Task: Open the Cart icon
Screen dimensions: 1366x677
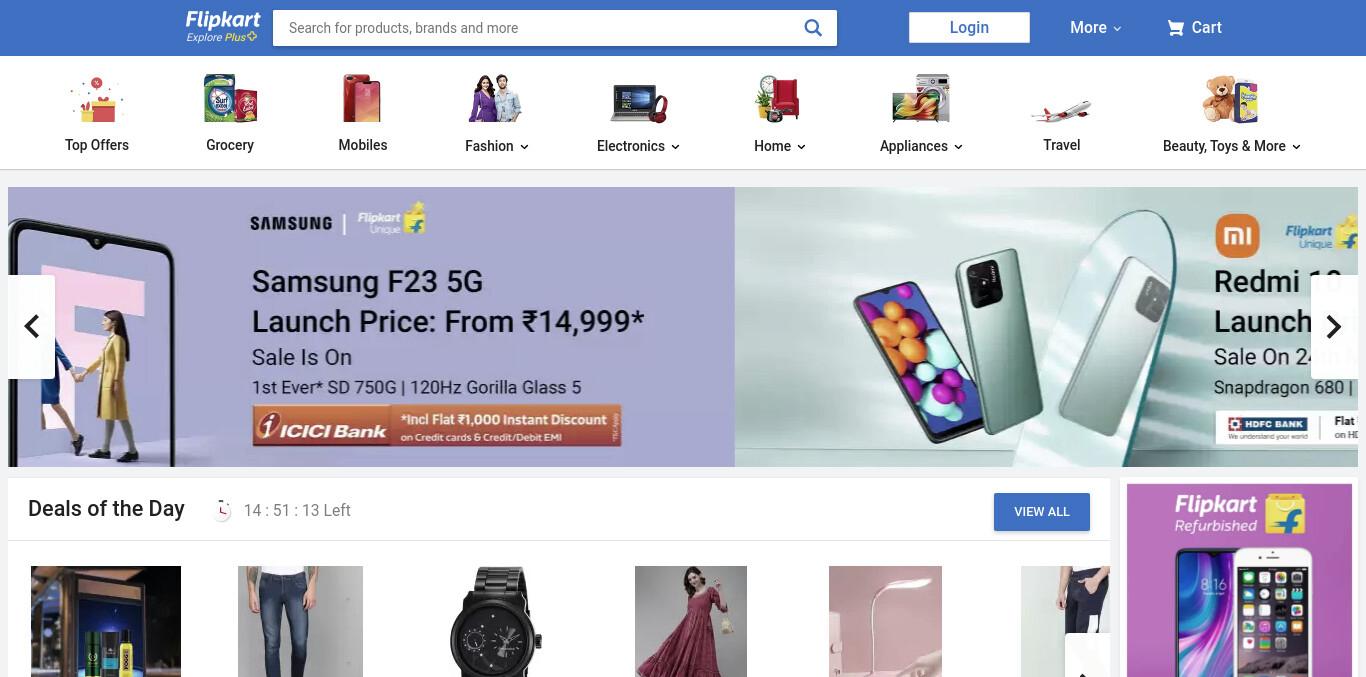Action: [x=1175, y=28]
